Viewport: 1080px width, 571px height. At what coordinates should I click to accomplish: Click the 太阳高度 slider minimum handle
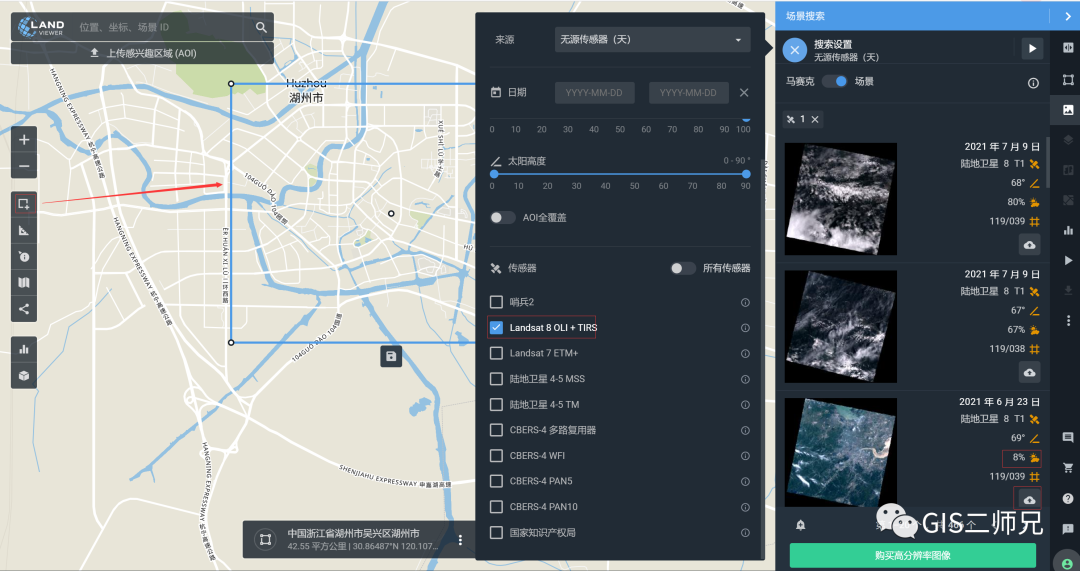tap(493, 174)
